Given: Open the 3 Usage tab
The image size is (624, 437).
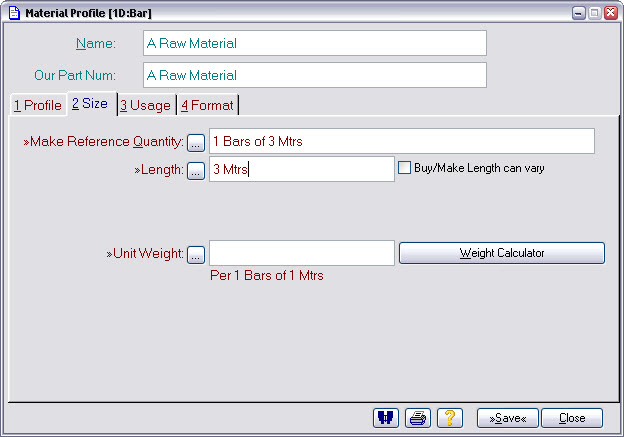Looking at the screenshot, I should 145,105.
